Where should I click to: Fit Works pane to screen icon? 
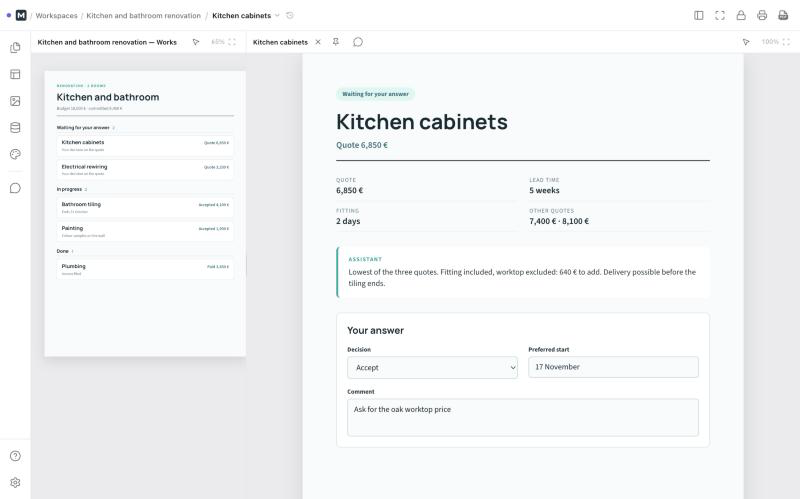(x=232, y=42)
